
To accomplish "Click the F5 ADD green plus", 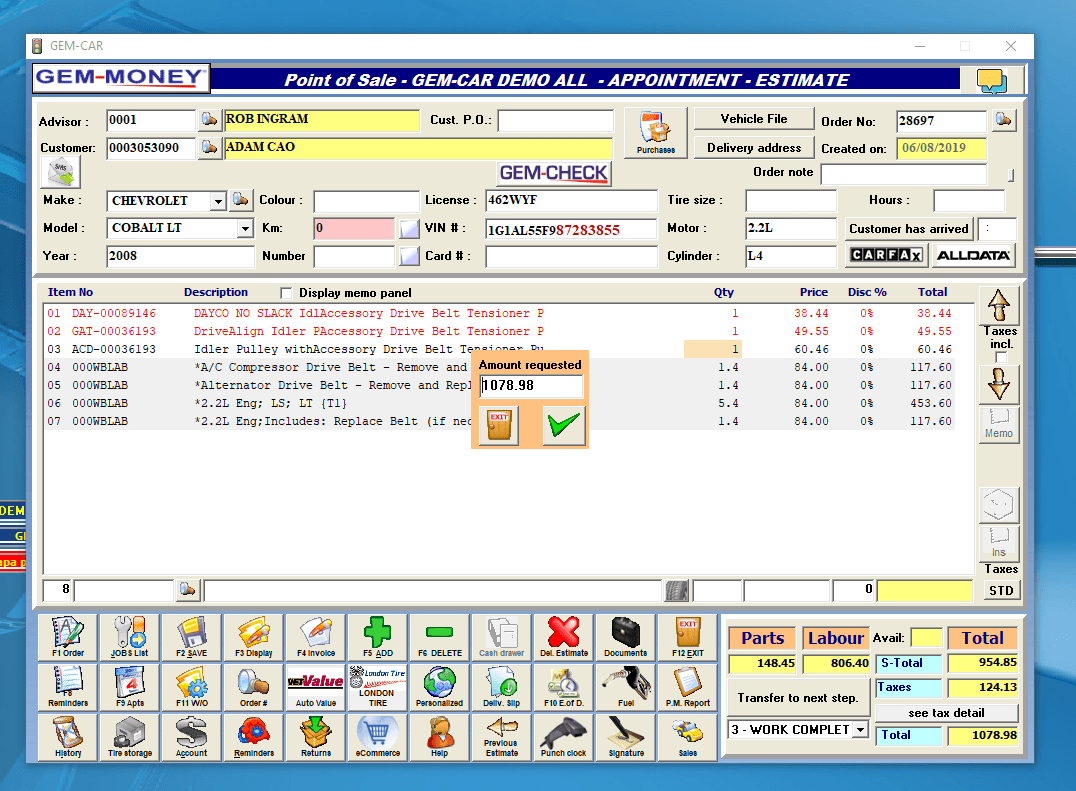I will click(377, 637).
